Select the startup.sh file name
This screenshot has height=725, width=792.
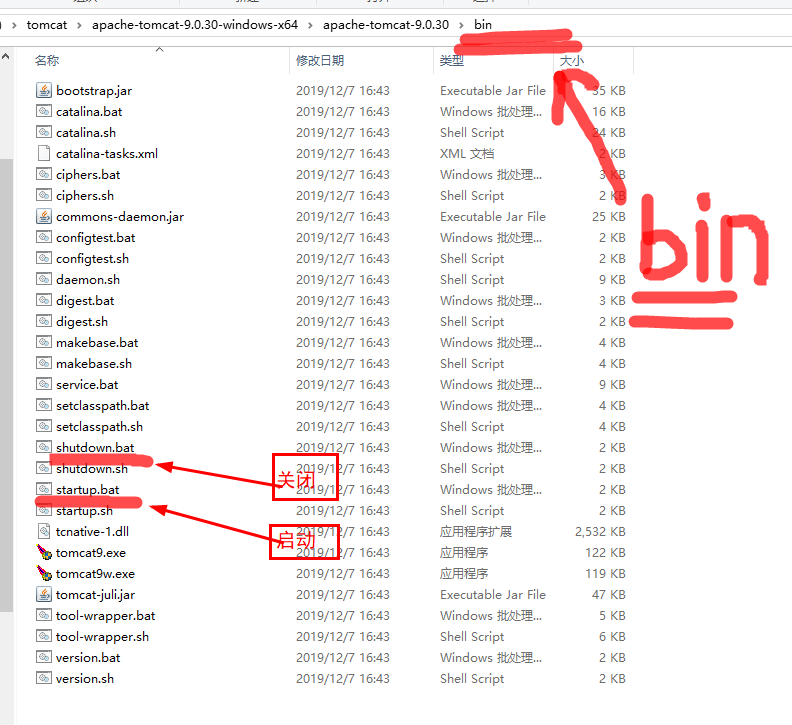coord(84,511)
